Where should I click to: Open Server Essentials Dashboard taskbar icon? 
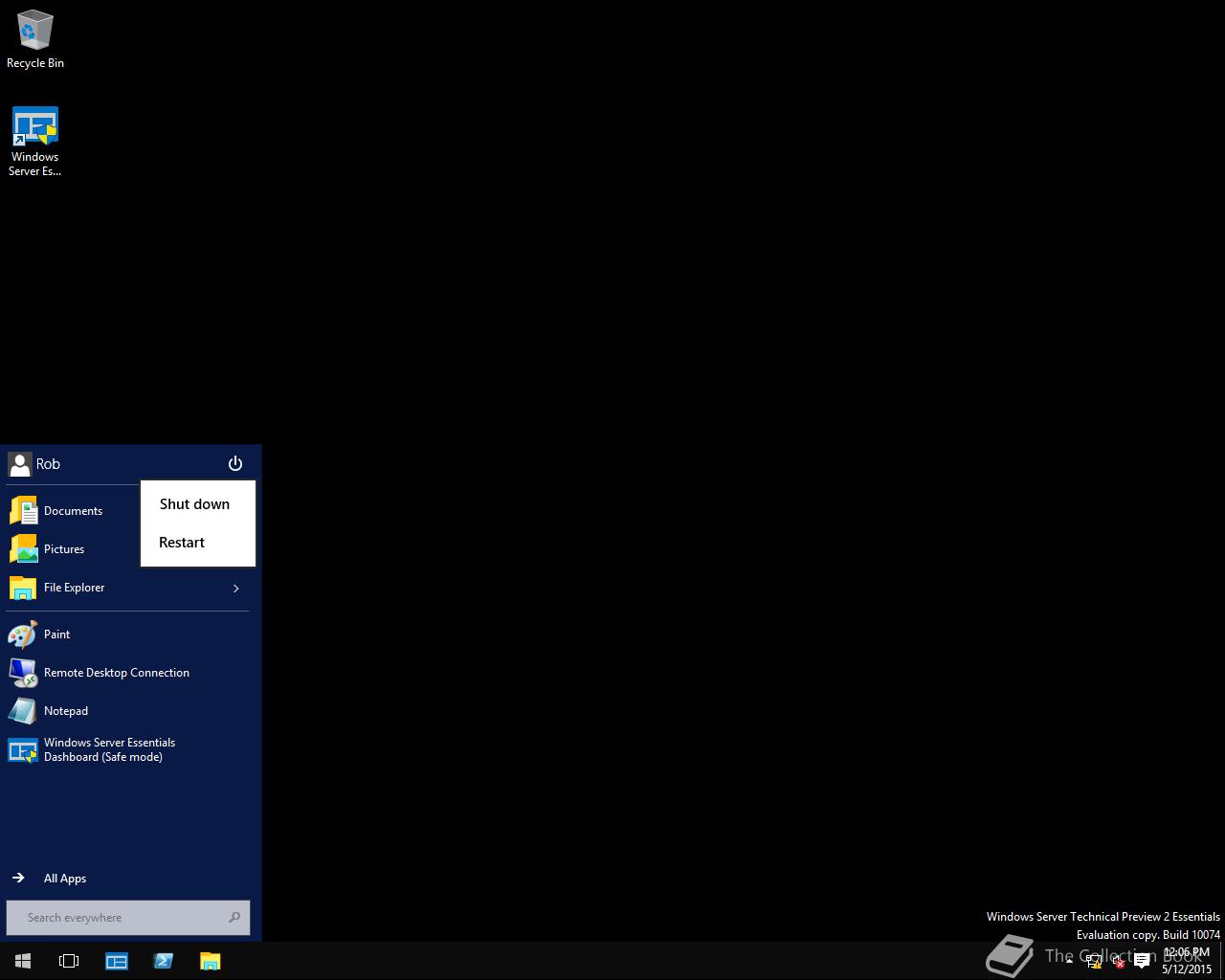(x=117, y=961)
